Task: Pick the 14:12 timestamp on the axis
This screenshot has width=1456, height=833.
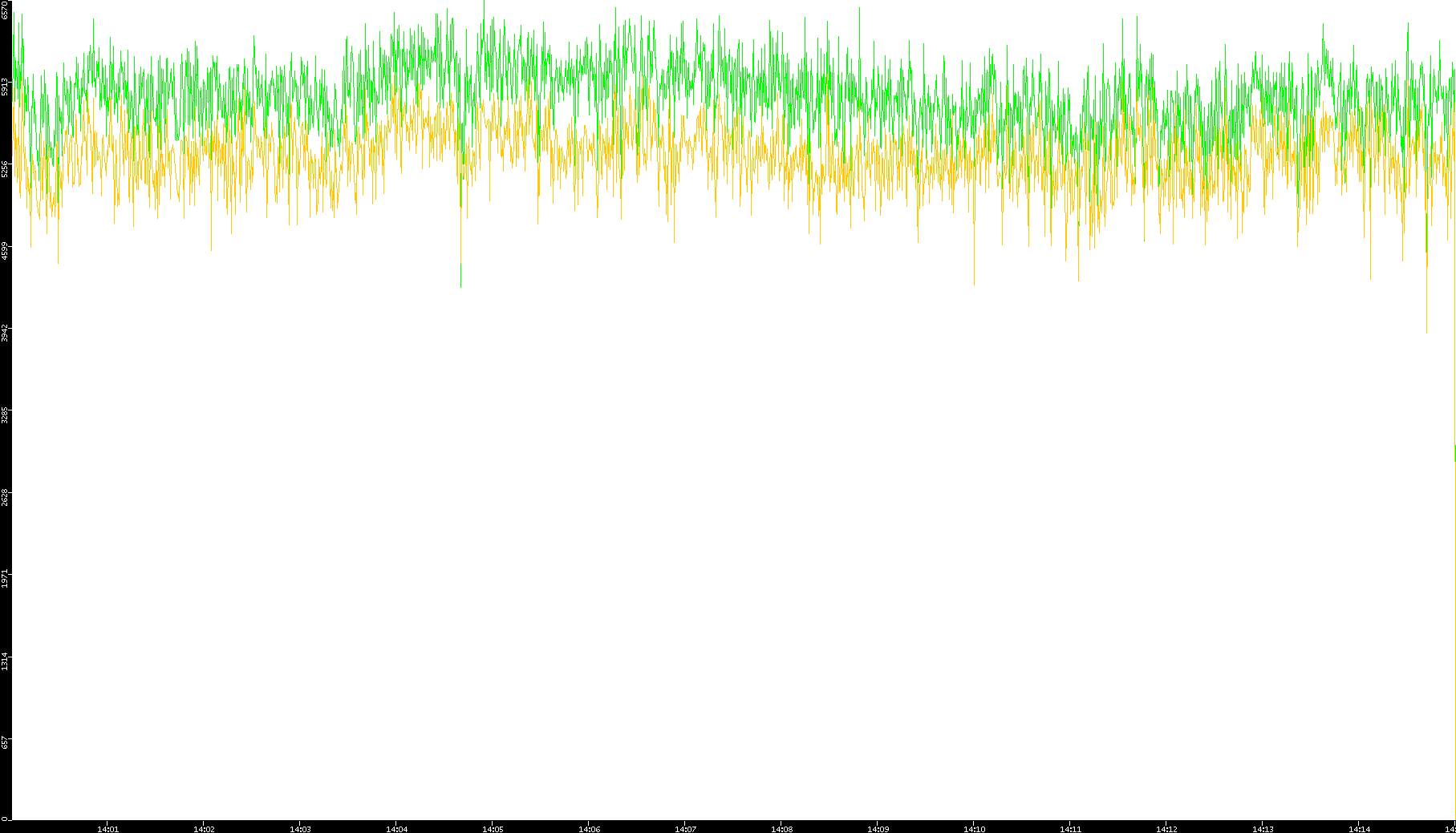Action: point(1166,829)
